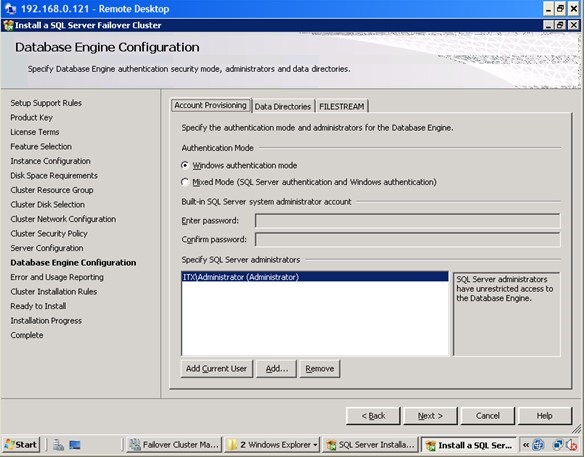Click Server Manager quick launch icon

point(58,445)
